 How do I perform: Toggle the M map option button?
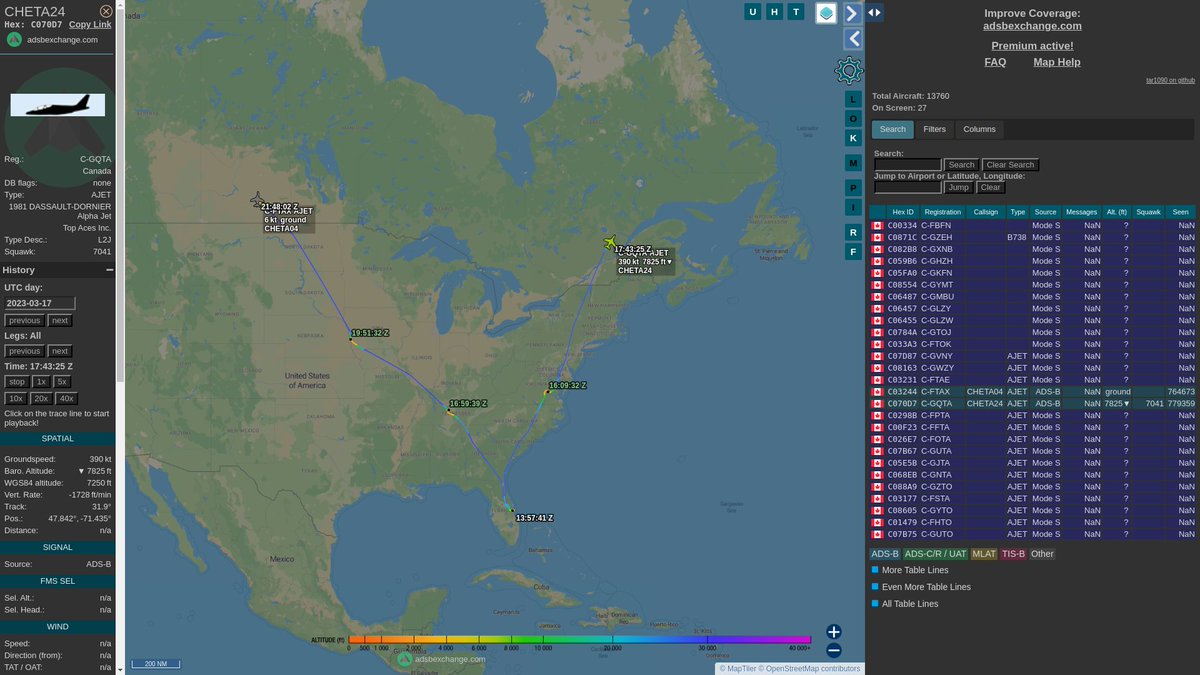853,162
